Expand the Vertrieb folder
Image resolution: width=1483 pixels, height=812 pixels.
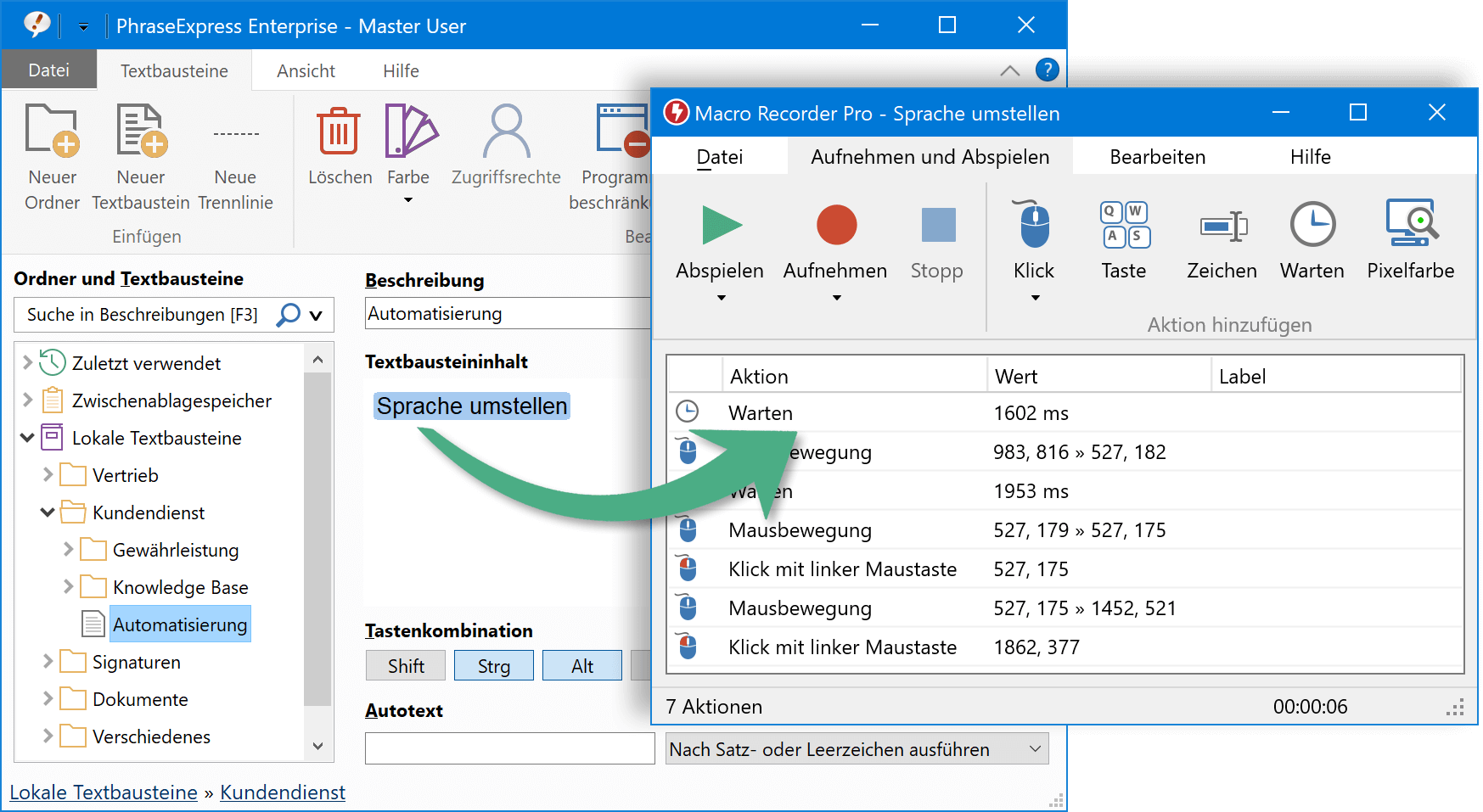click(48, 474)
